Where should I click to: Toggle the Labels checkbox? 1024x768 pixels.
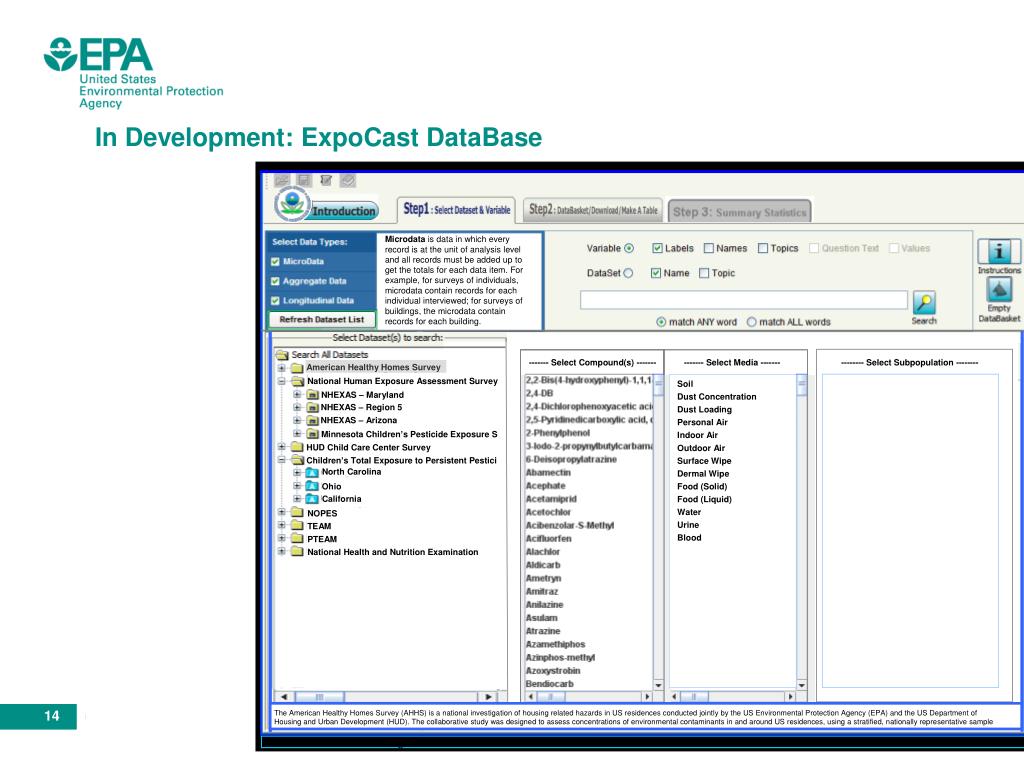[x=657, y=248]
